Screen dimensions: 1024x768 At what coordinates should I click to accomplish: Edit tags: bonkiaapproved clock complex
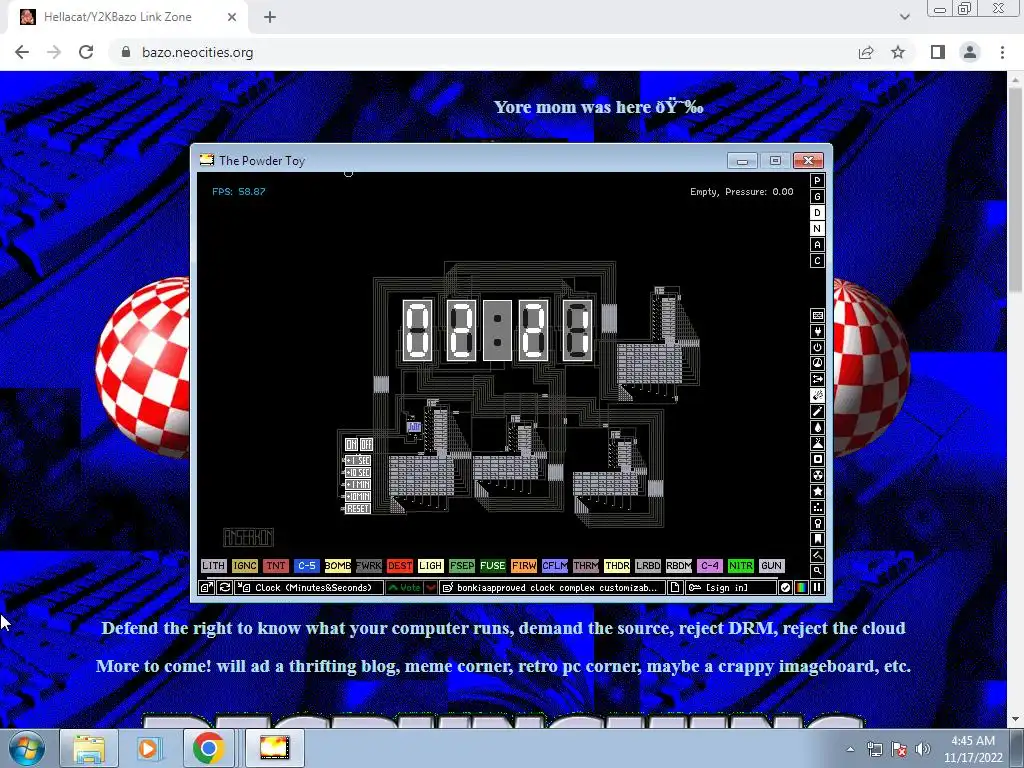552,588
